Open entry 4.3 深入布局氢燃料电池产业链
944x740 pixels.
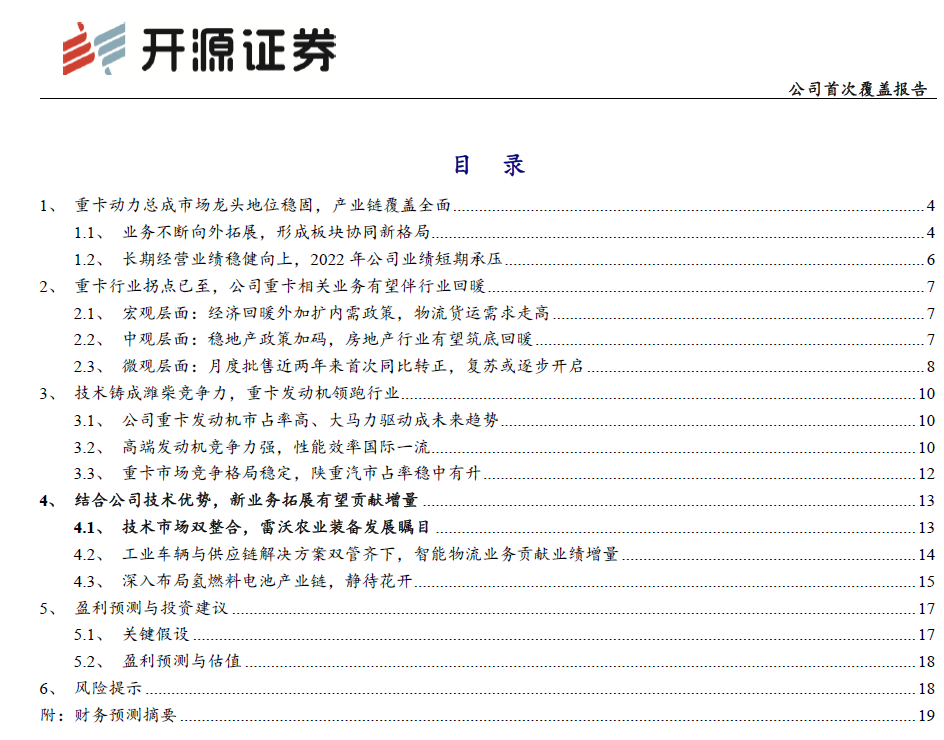click(x=505, y=581)
